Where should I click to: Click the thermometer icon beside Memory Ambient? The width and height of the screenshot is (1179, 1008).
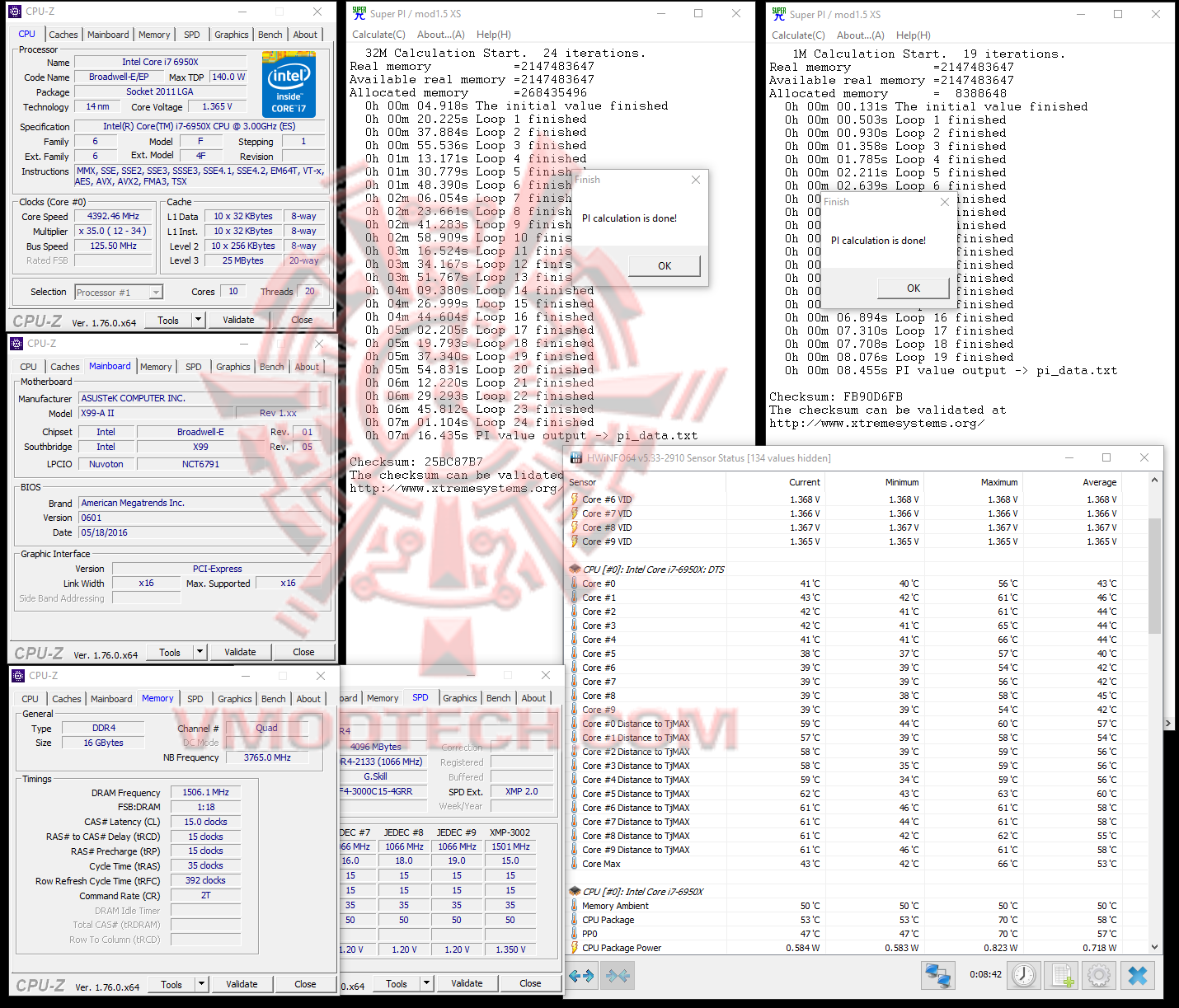click(x=575, y=906)
